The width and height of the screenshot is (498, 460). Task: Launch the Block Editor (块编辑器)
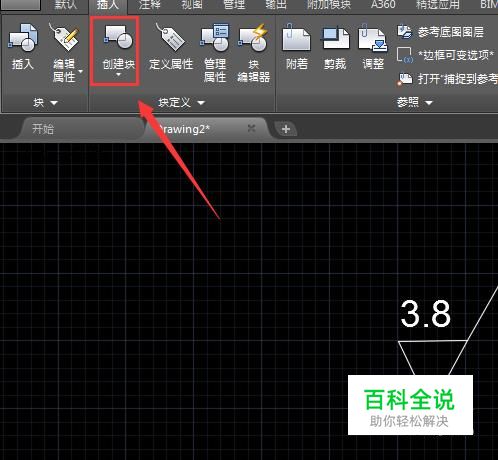click(x=253, y=52)
